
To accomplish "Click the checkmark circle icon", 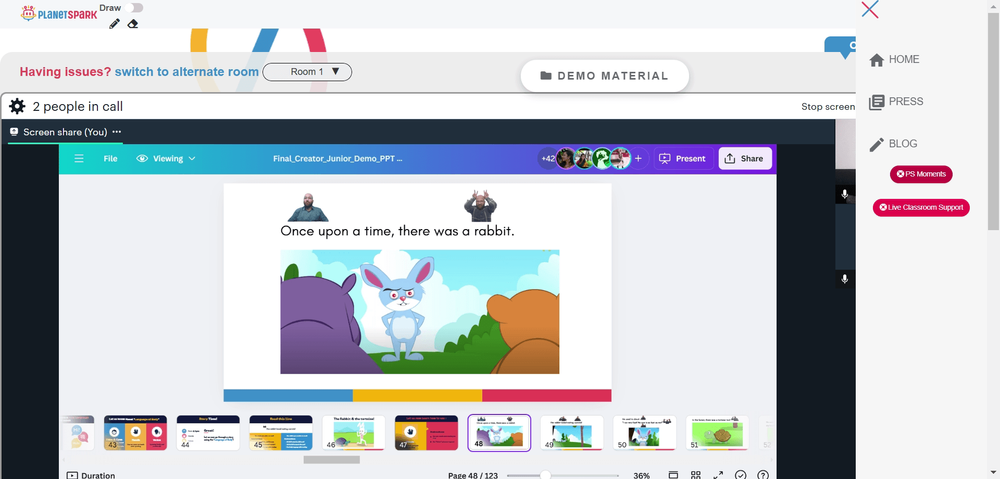I will click(x=740, y=475).
